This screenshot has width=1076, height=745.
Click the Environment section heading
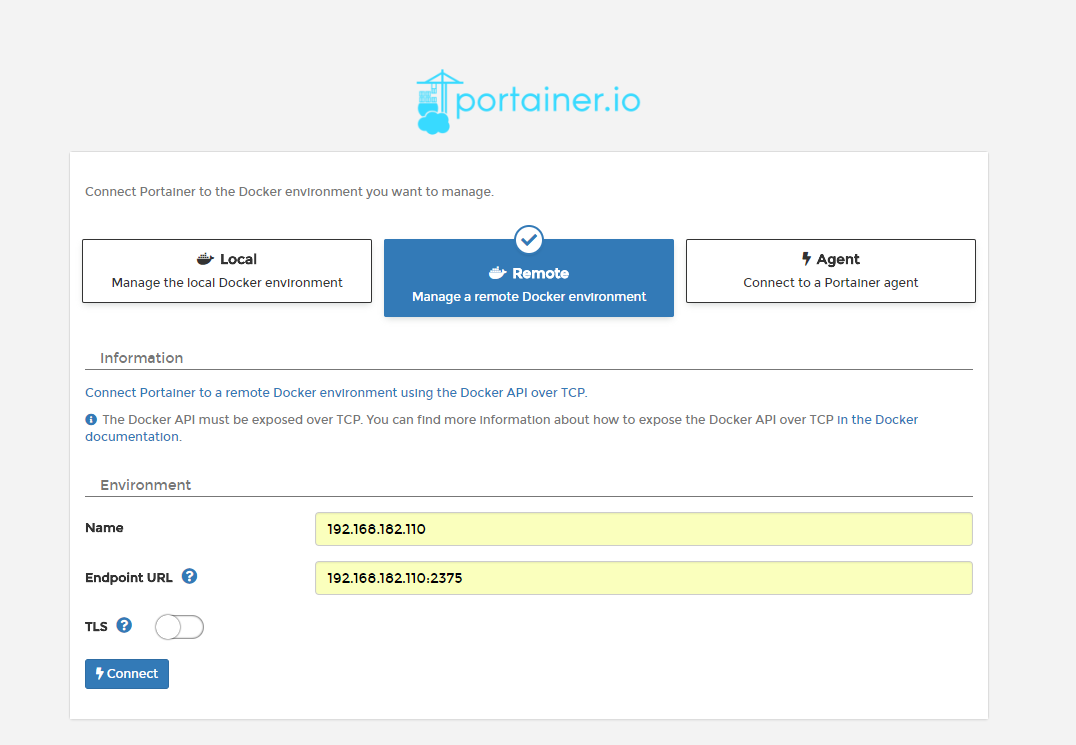pos(145,485)
